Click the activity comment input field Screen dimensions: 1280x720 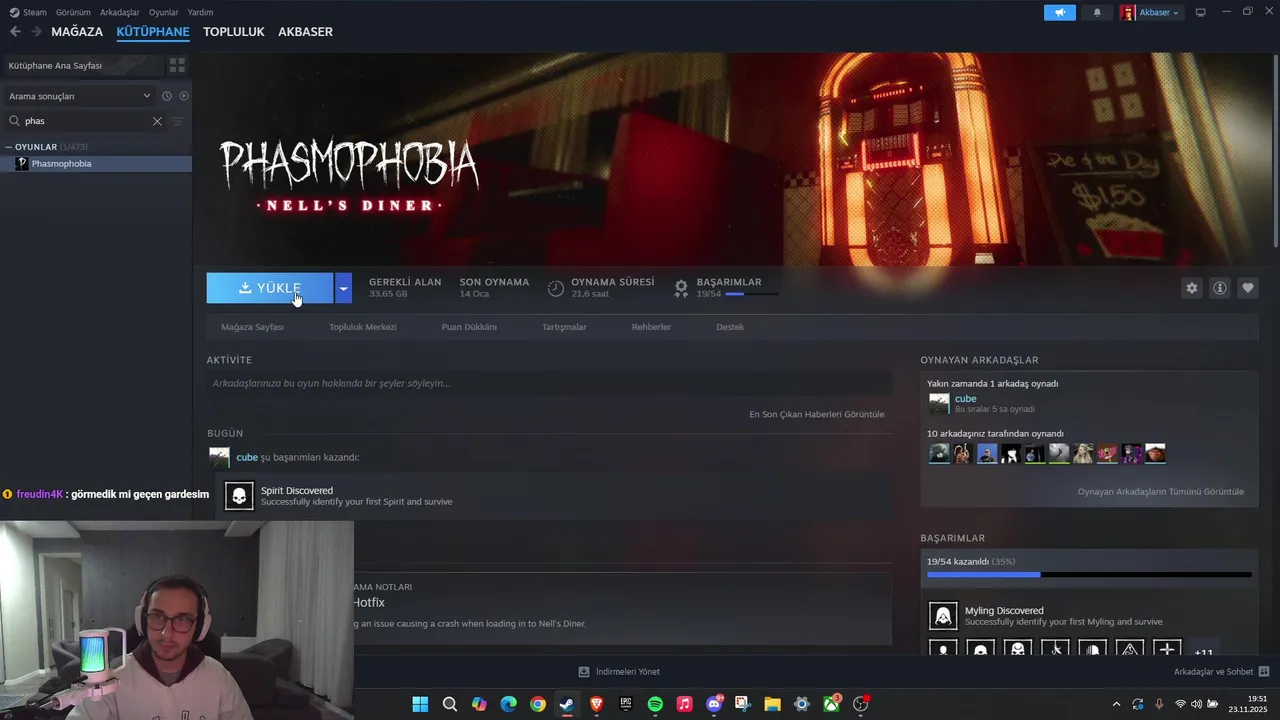tap(549, 383)
